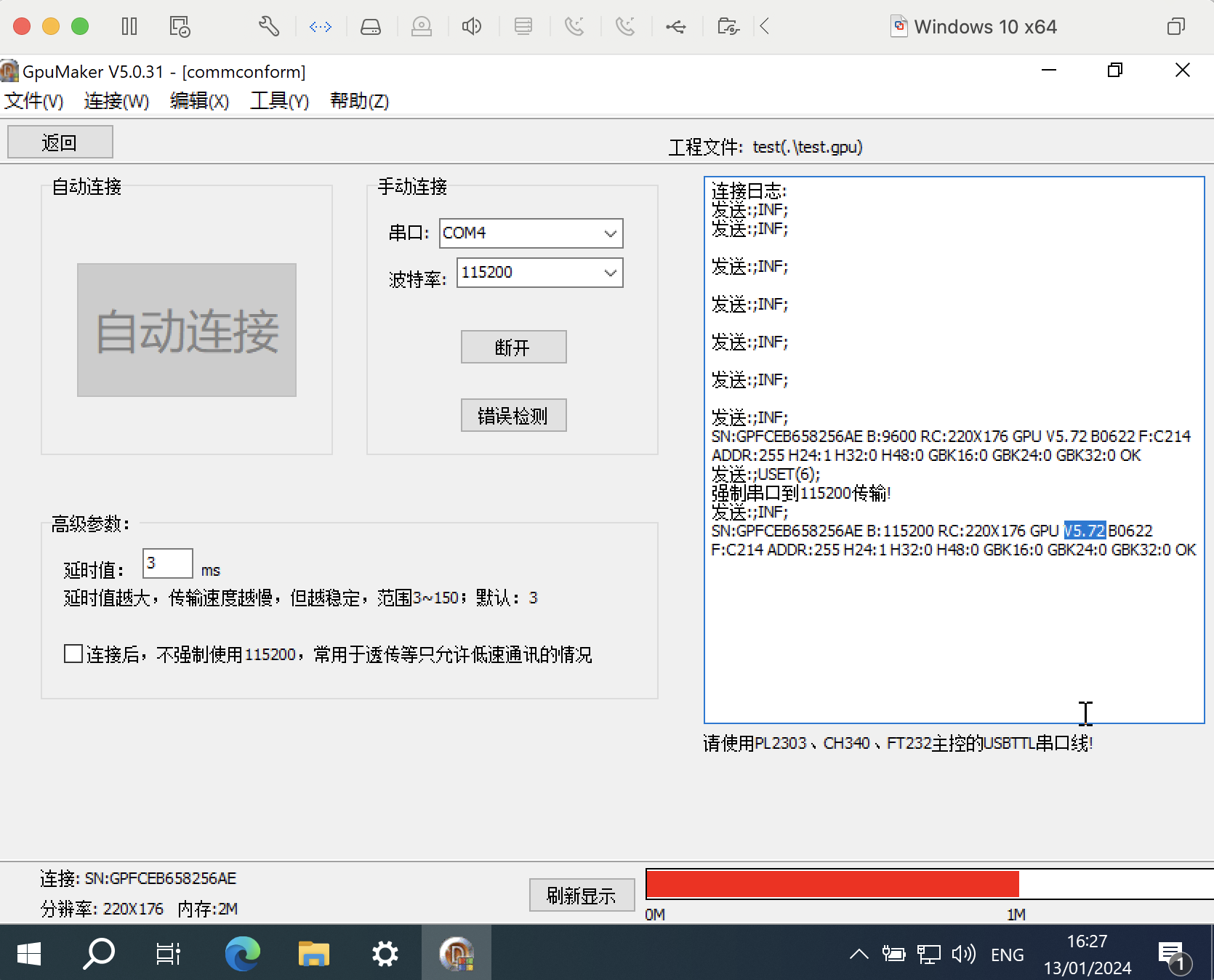
Task: Open the 工具(Y) menu
Action: pos(279,100)
